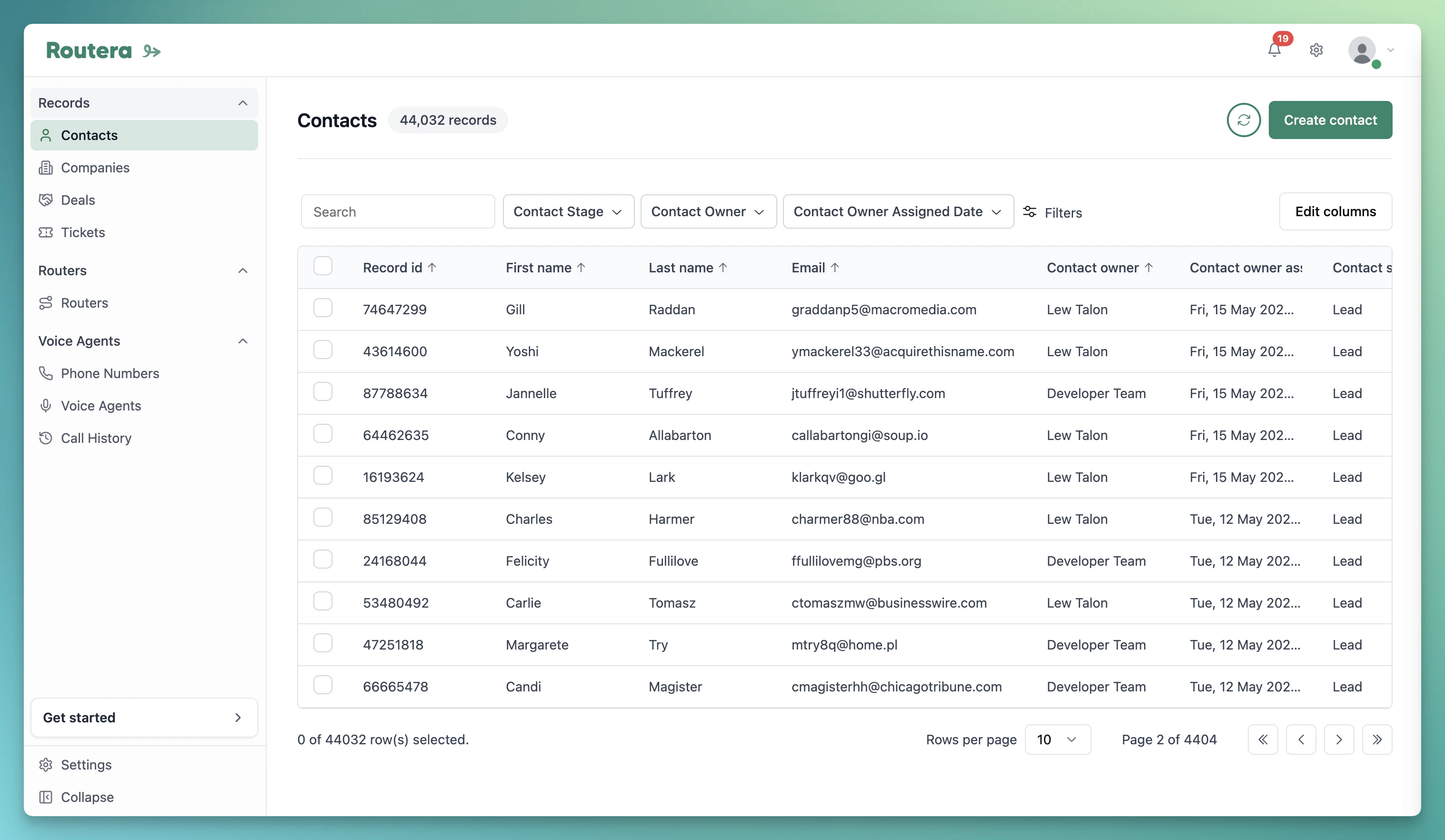Open settings gear in top bar
This screenshot has width=1445, height=840.
tap(1316, 50)
